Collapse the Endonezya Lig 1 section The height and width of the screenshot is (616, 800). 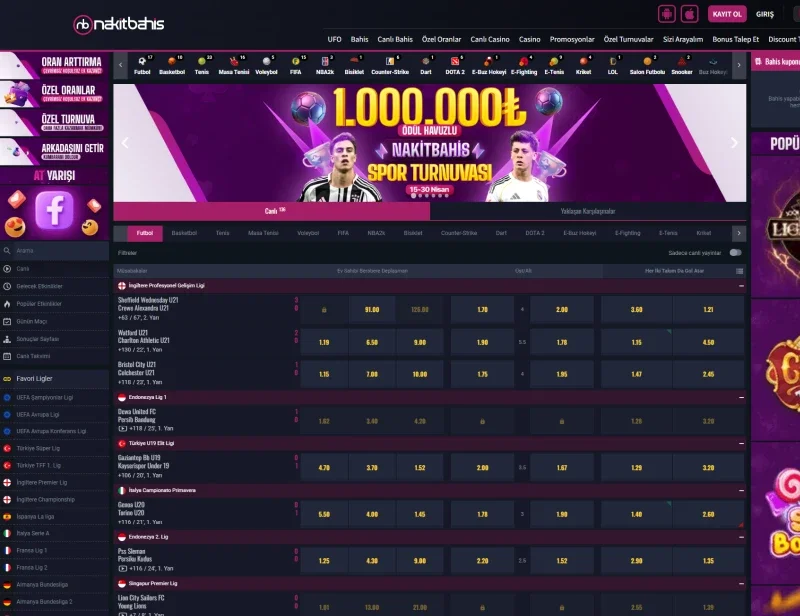(x=741, y=397)
